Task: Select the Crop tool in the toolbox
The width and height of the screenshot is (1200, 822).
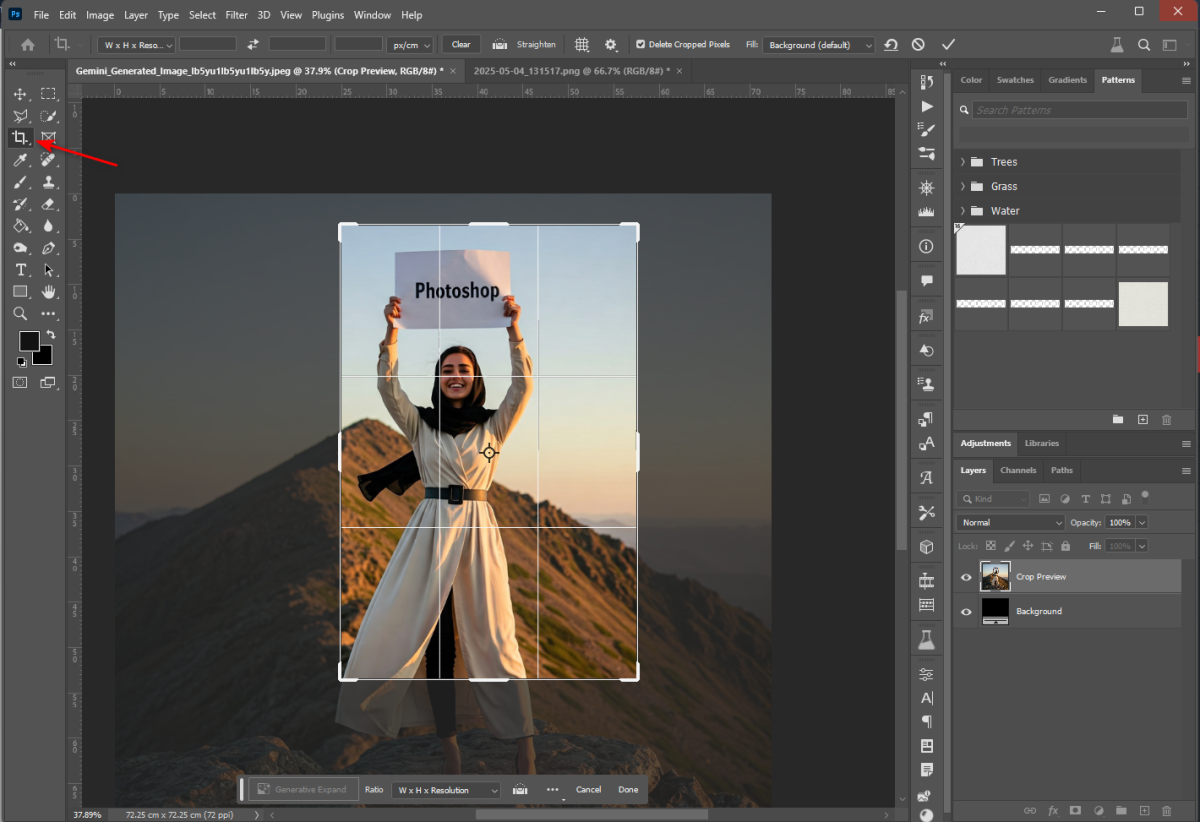Action: (x=20, y=138)
